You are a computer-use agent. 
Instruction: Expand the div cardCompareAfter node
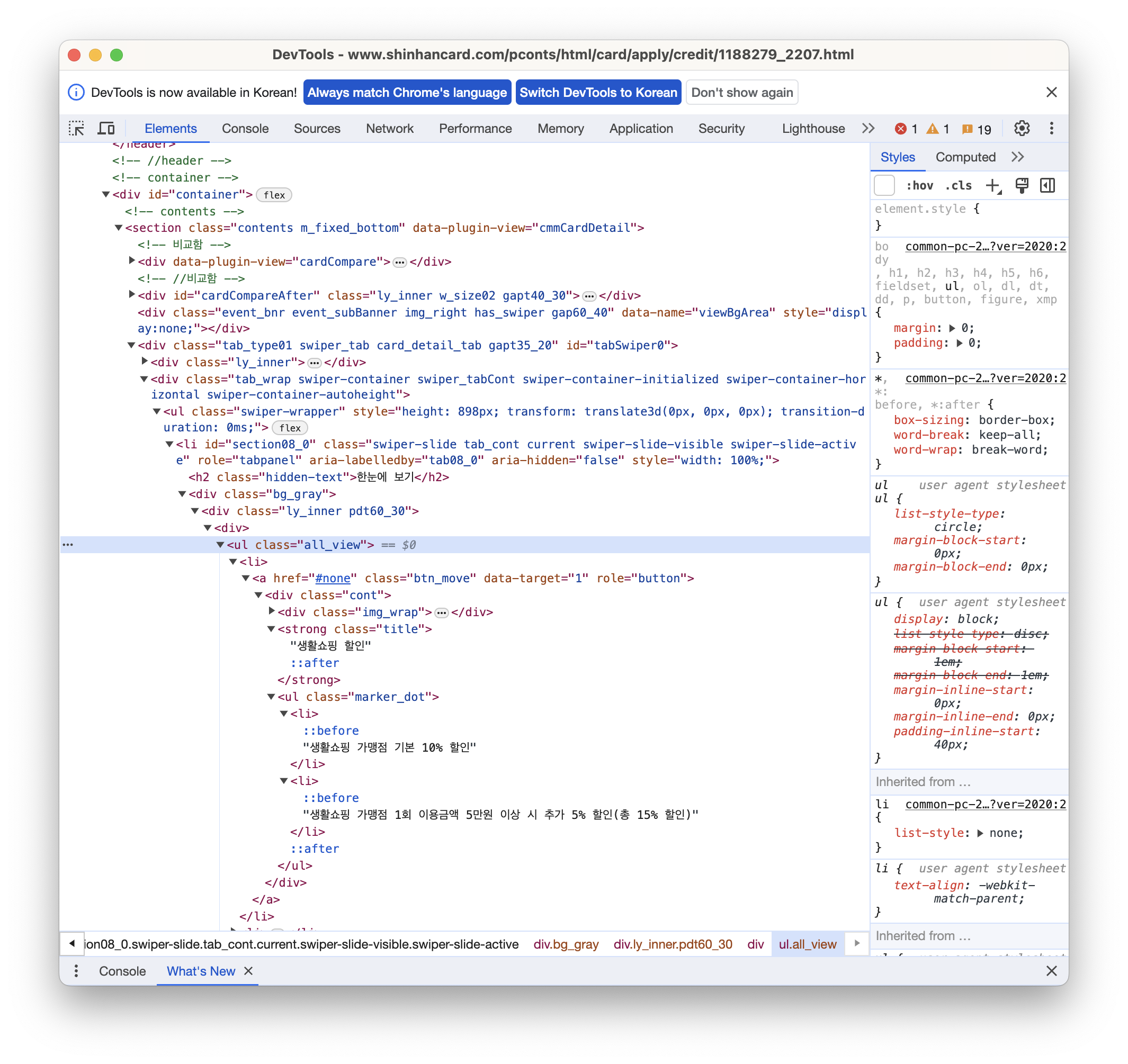[x=132, y=295]
